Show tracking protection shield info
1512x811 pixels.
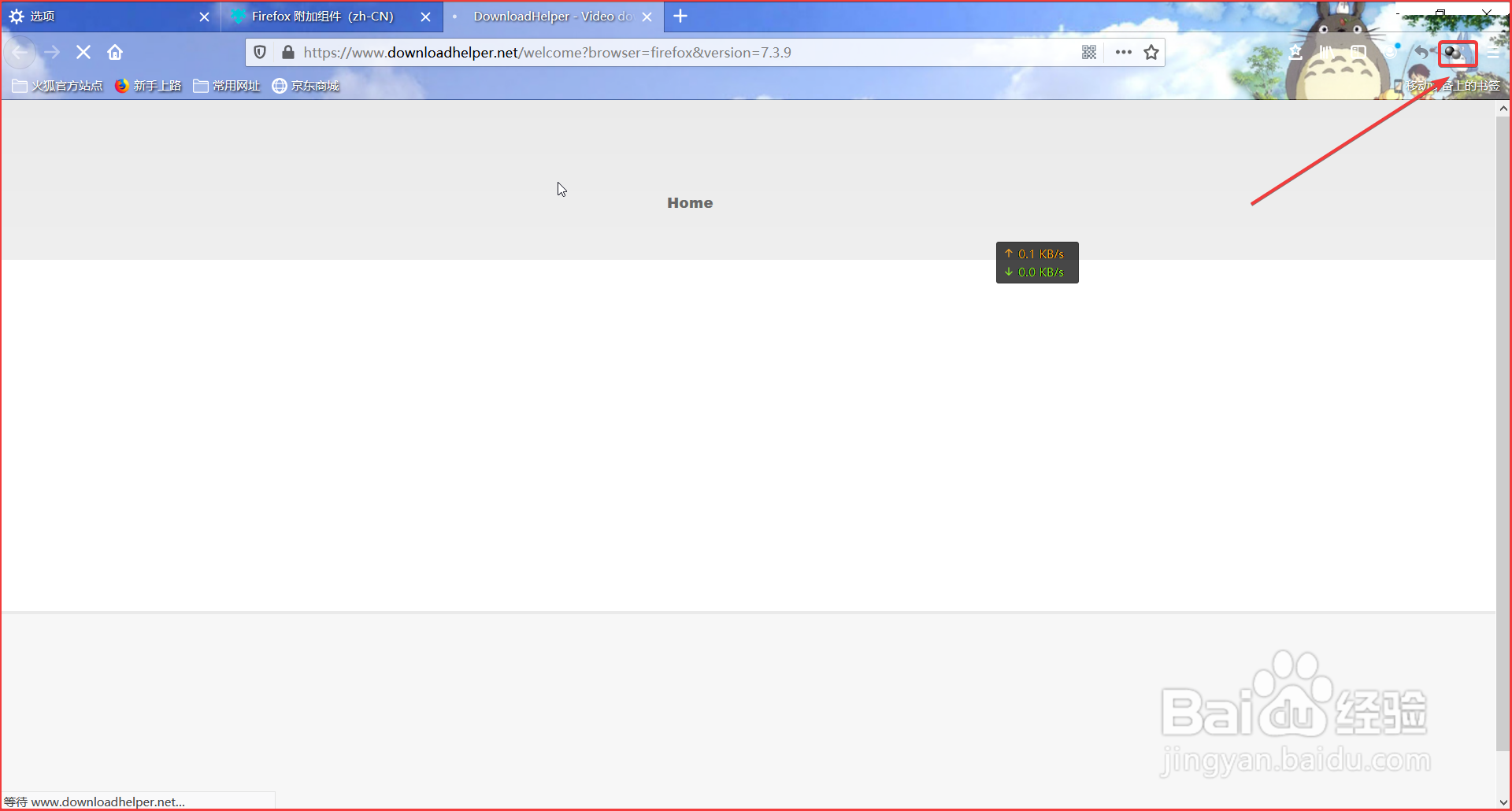[260, 53]
